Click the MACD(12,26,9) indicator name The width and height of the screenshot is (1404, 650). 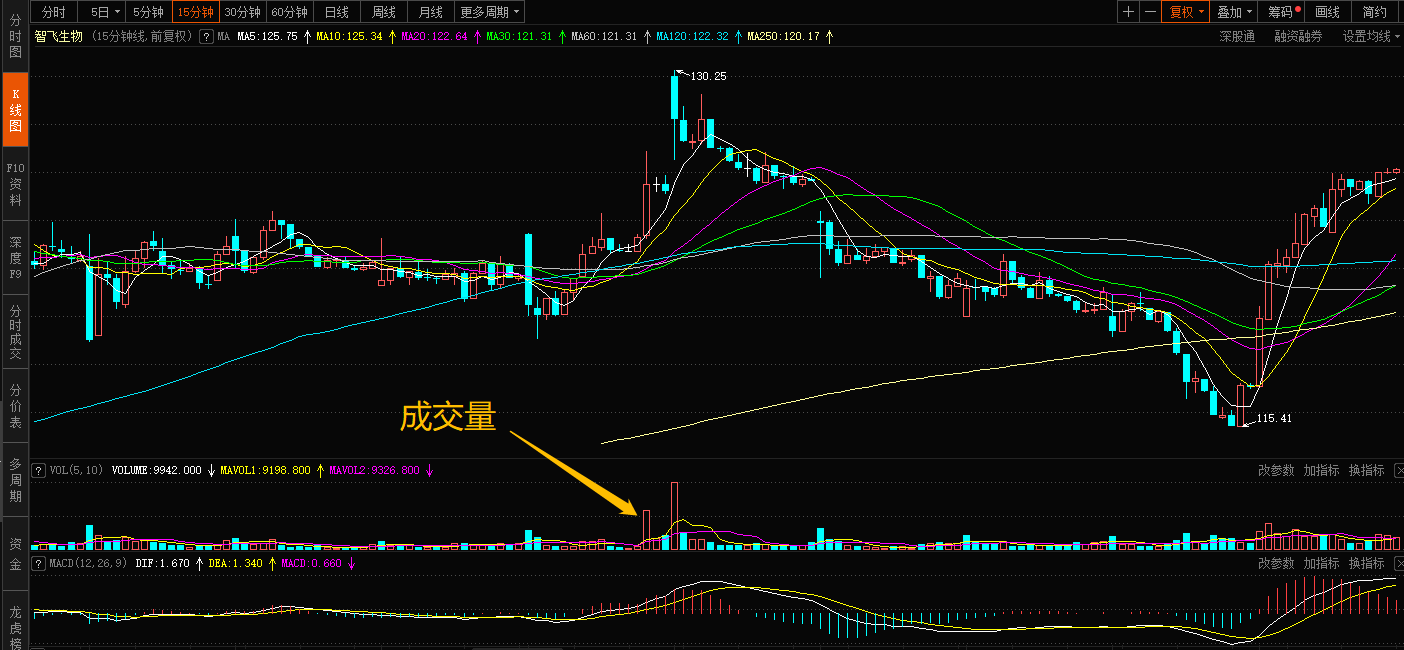pyautogui.click(x=88, y=563)
